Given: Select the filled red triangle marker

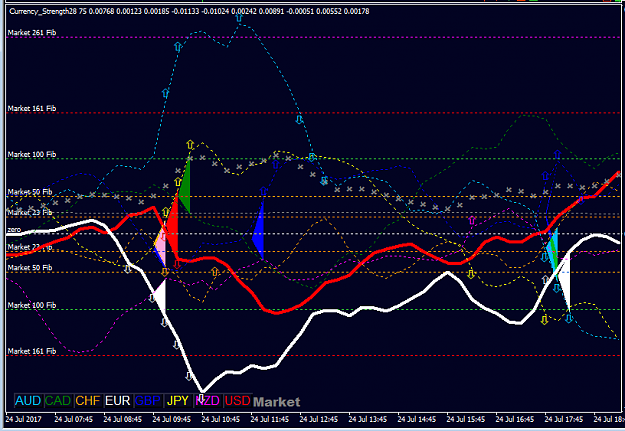Looking at the screenshot, I should [172, 225].
